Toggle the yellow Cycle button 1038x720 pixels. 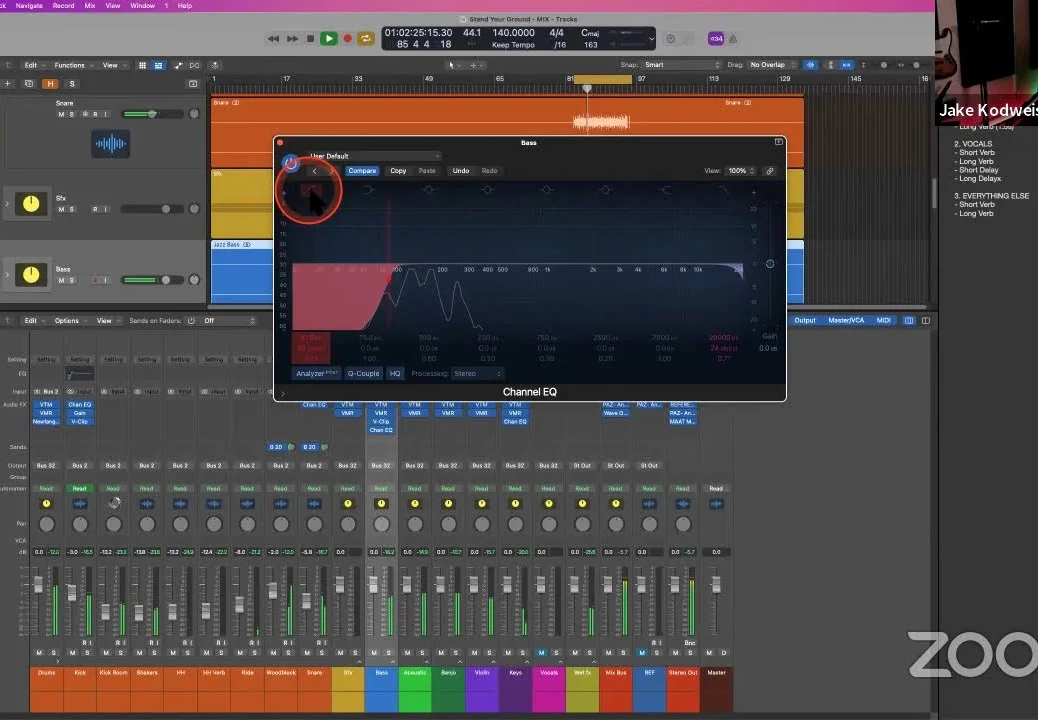click(365, 39)
